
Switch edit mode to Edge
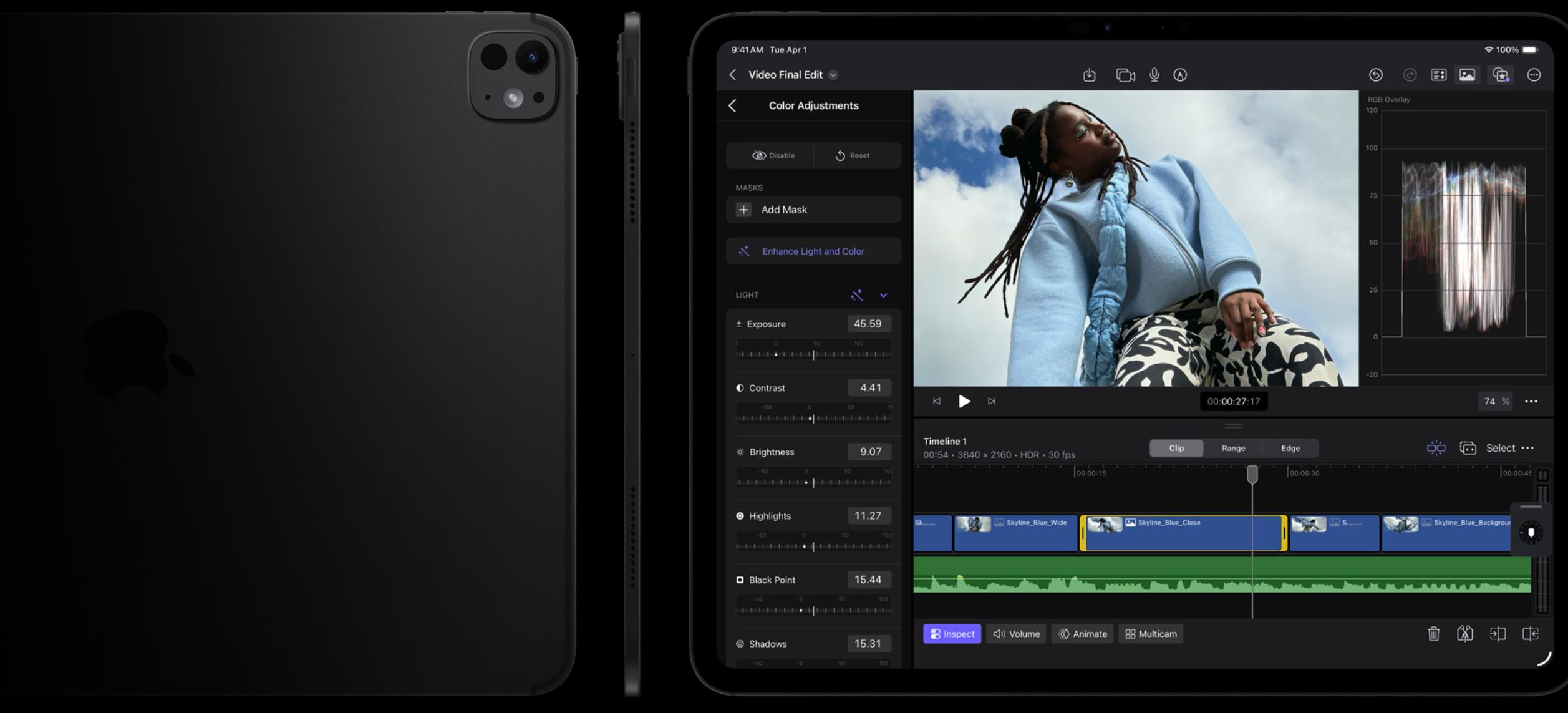pyautogui.click(x=1290, y=448)
